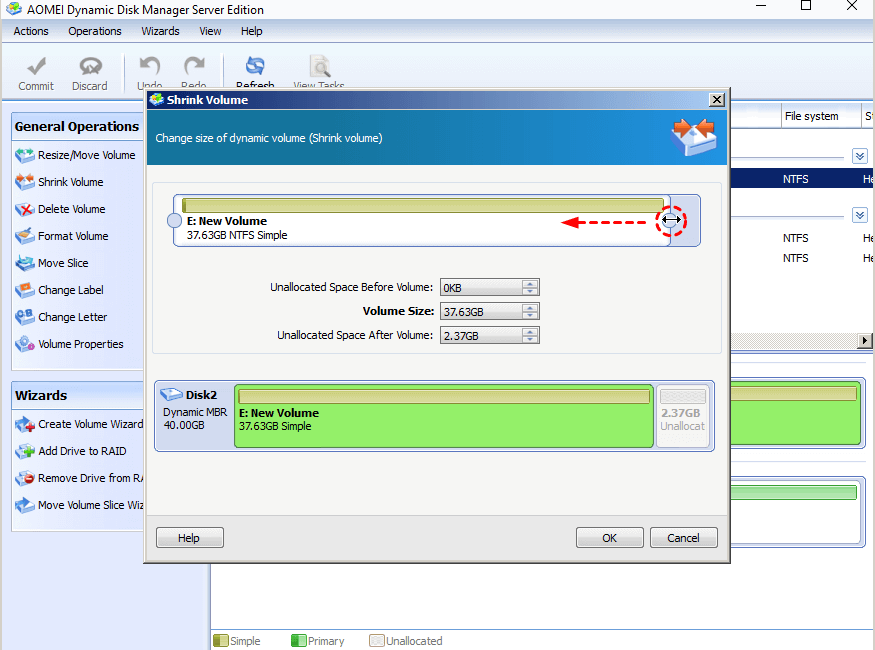Viewport: 875px width, 650px height.
Task: Decrease Unallocated Space After Volume value
Action: (530, 339)
